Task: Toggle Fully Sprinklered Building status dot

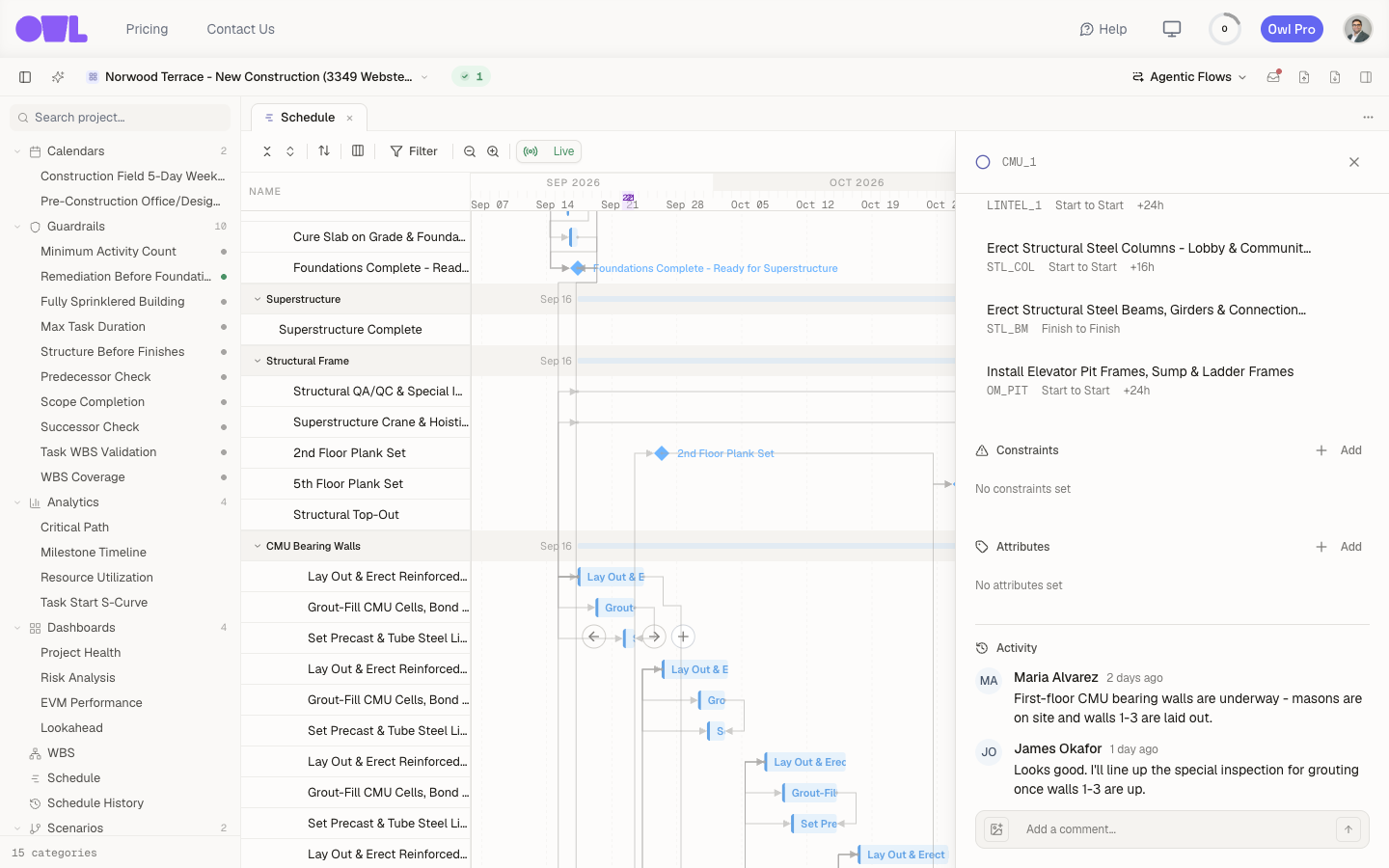Action: [x=224, y=302]
